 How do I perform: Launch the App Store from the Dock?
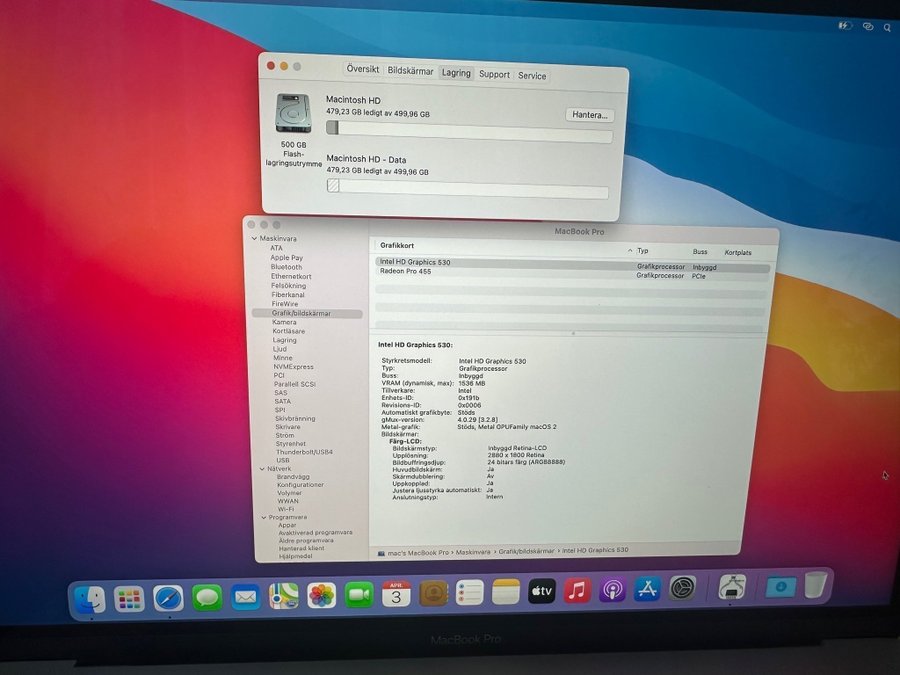pyautogui.click(x=647, y=589)
